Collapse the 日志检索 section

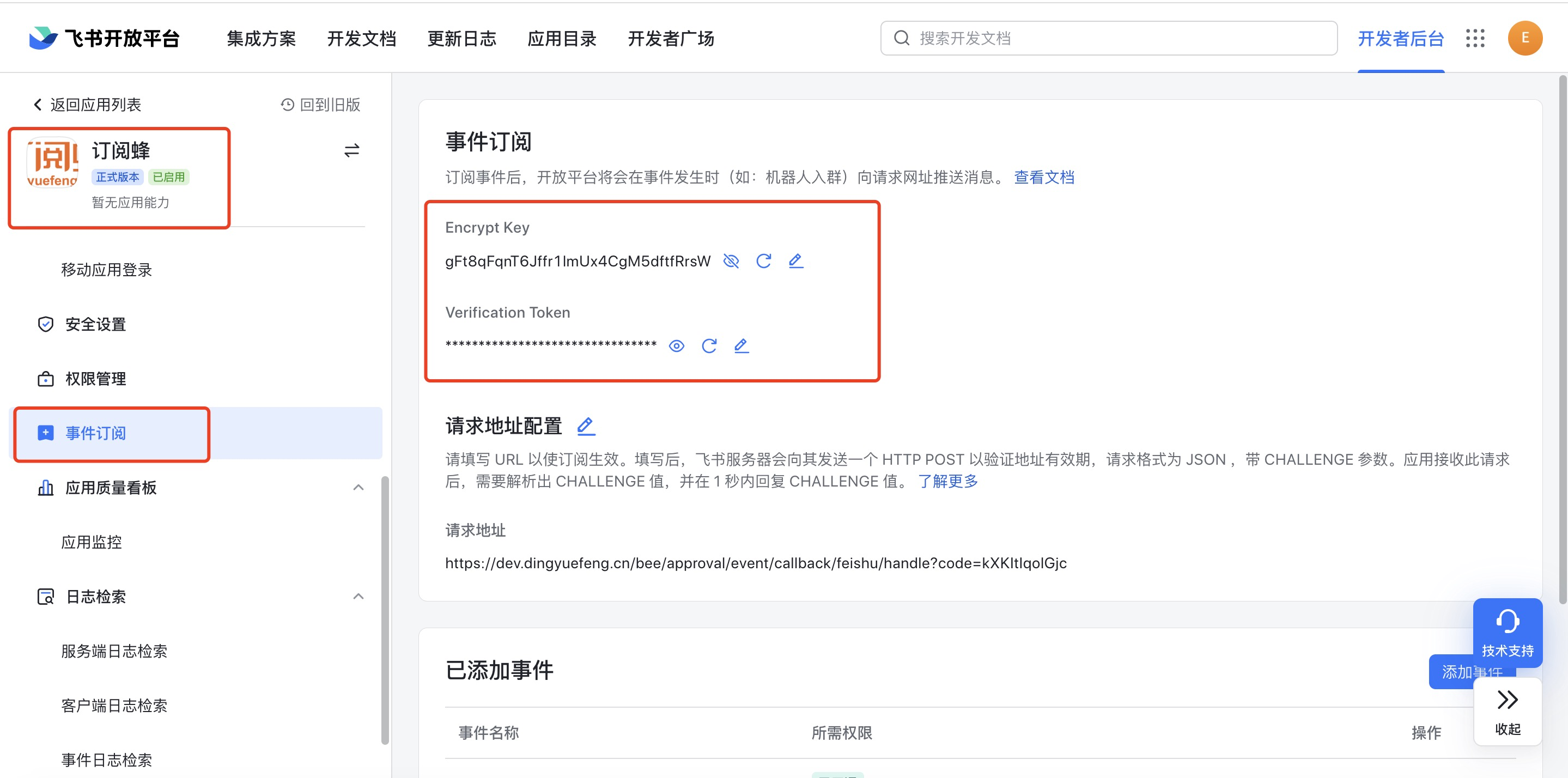[x=358, y=597]
